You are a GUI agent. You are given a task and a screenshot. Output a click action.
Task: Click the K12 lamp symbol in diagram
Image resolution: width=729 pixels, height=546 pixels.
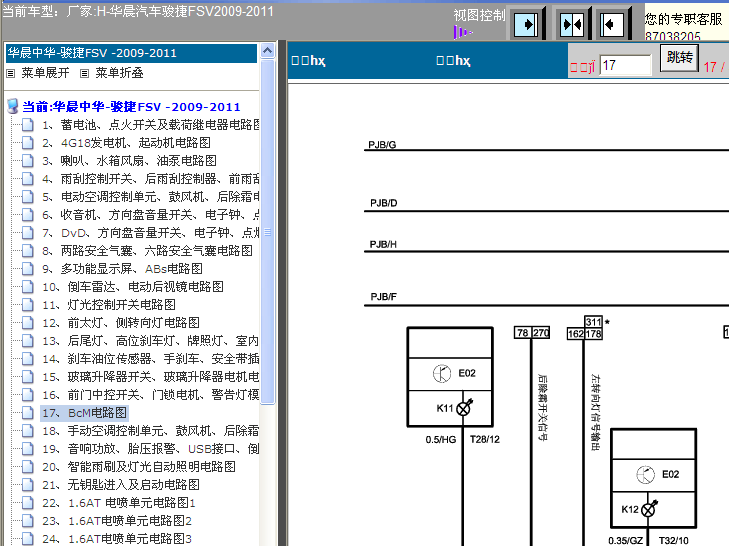tap(649, 509)
